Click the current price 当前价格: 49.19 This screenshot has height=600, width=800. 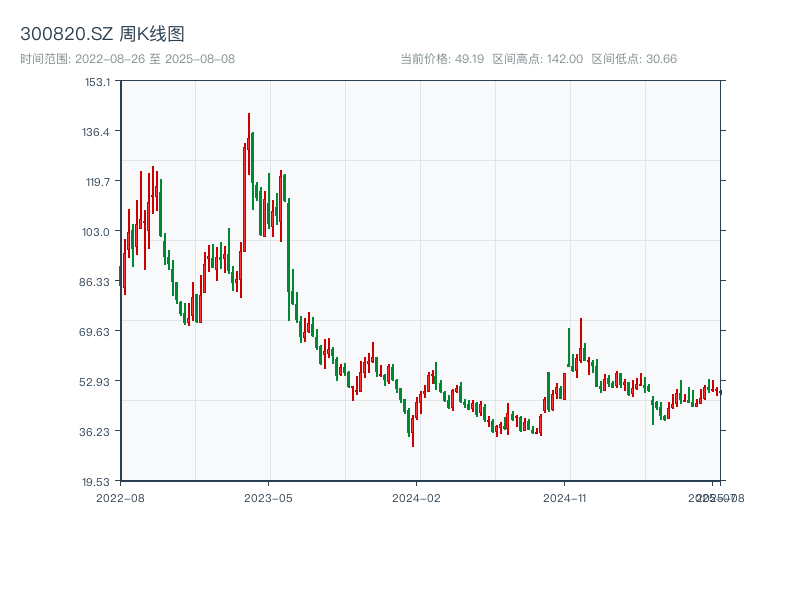click(442, 59)
